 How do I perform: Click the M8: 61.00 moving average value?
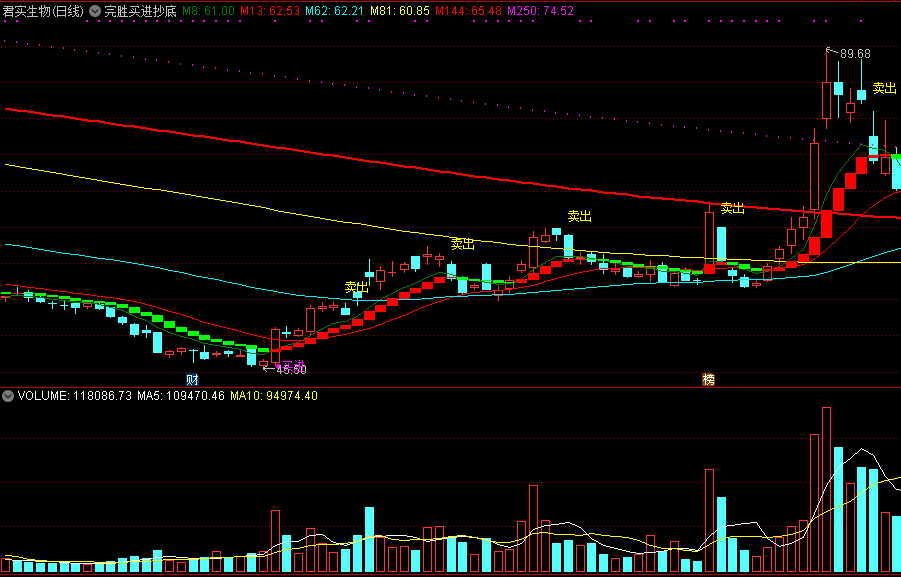(x=208, y=11)
